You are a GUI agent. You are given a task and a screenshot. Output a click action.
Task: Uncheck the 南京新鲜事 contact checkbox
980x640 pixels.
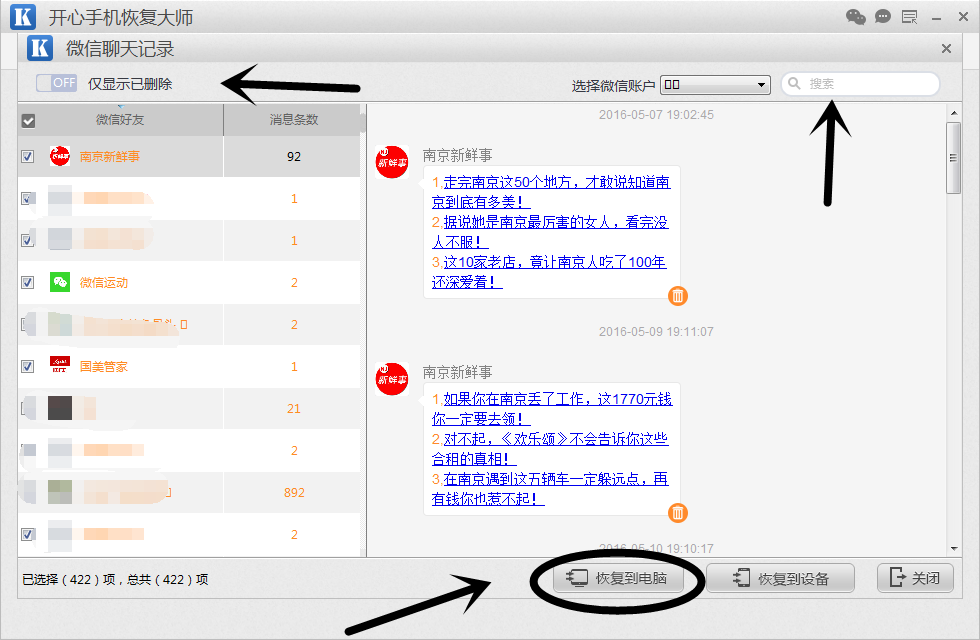(x=25, y=156)
